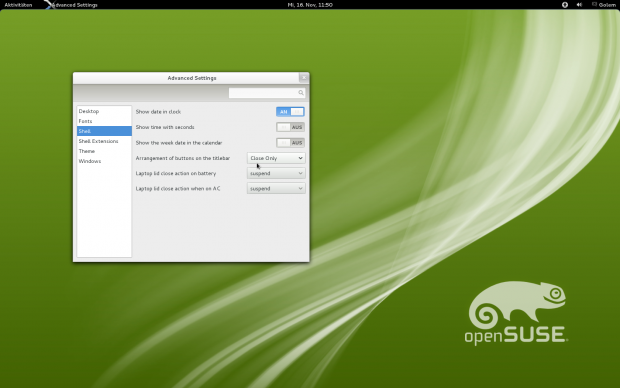Image resolution: width=620 pixels, height=388 pixels.
Task: Open Laptop lid close action on battery dropdown
Action: coord(276,173)
